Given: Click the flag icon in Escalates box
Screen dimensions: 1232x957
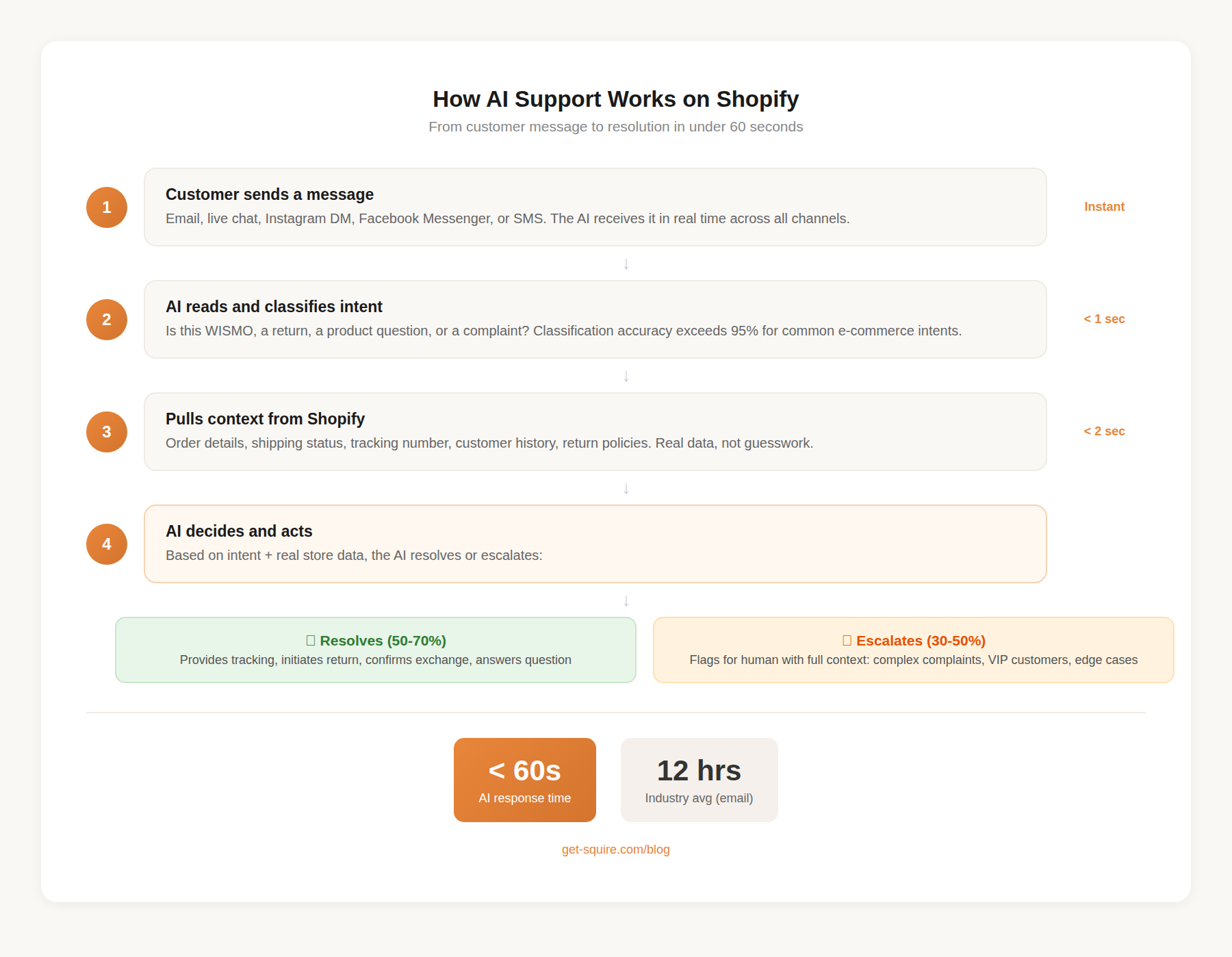Looking at the screenshot, I should click(x=847, y=641).
